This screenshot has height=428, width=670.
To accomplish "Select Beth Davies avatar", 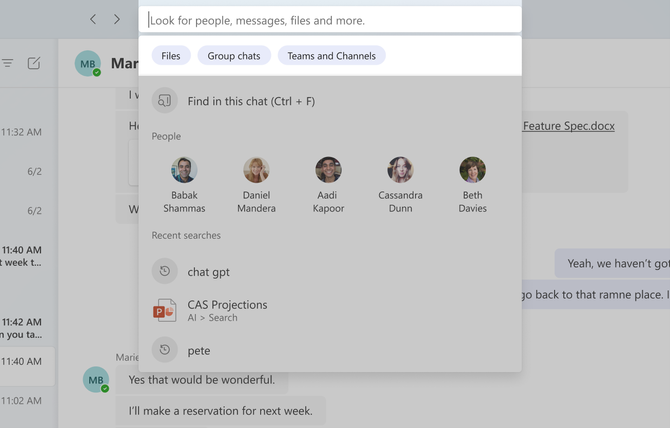I will pyautogui.click(x=473, y=170).
